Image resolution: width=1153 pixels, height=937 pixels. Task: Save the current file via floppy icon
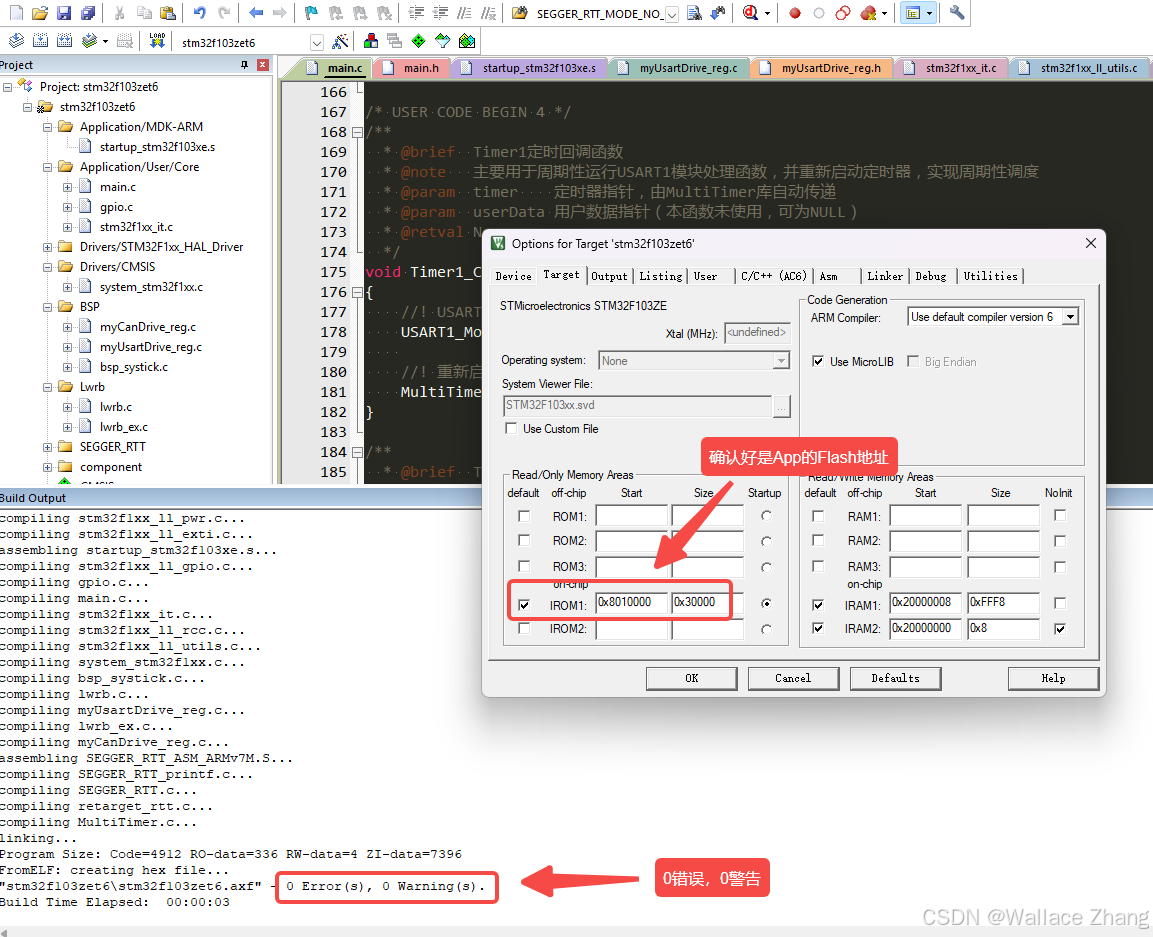[x=64, y=13]
